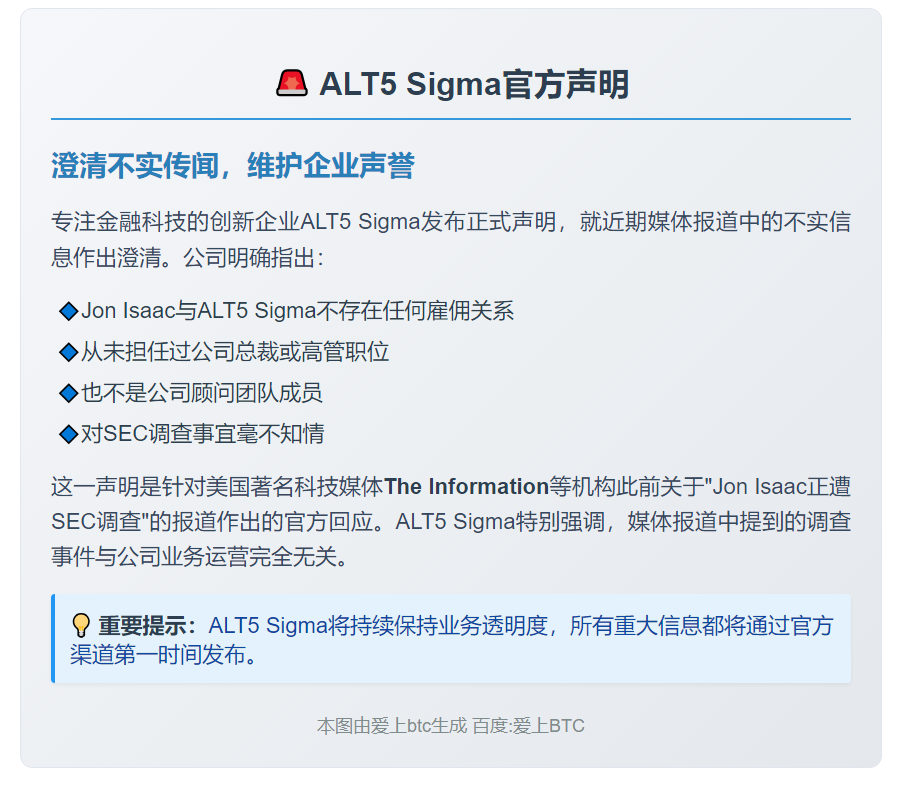Click the blue divider line under the title
Viewport: 902px width, 800px height.
pos(451,119)
